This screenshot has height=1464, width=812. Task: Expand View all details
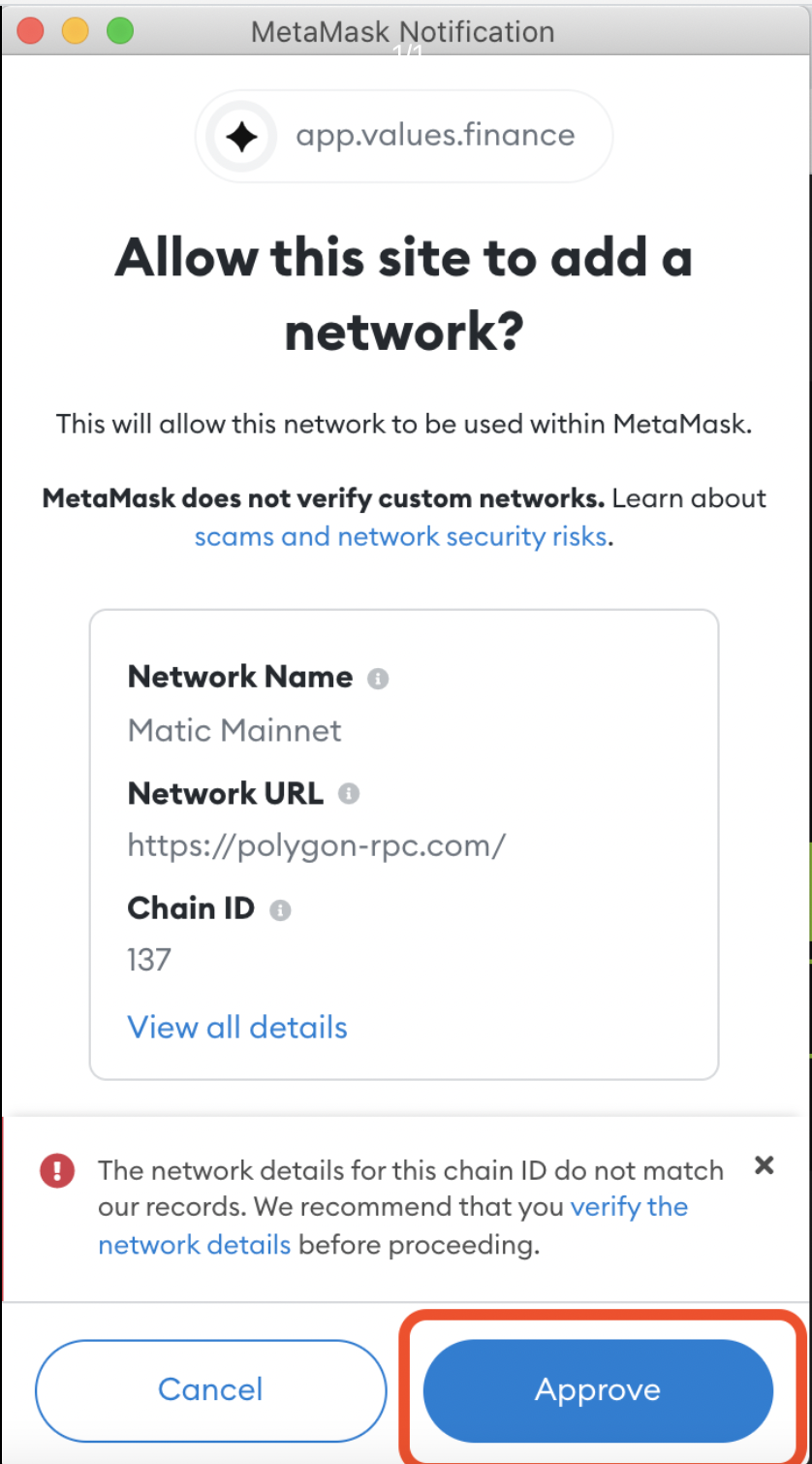point(237,1027)
